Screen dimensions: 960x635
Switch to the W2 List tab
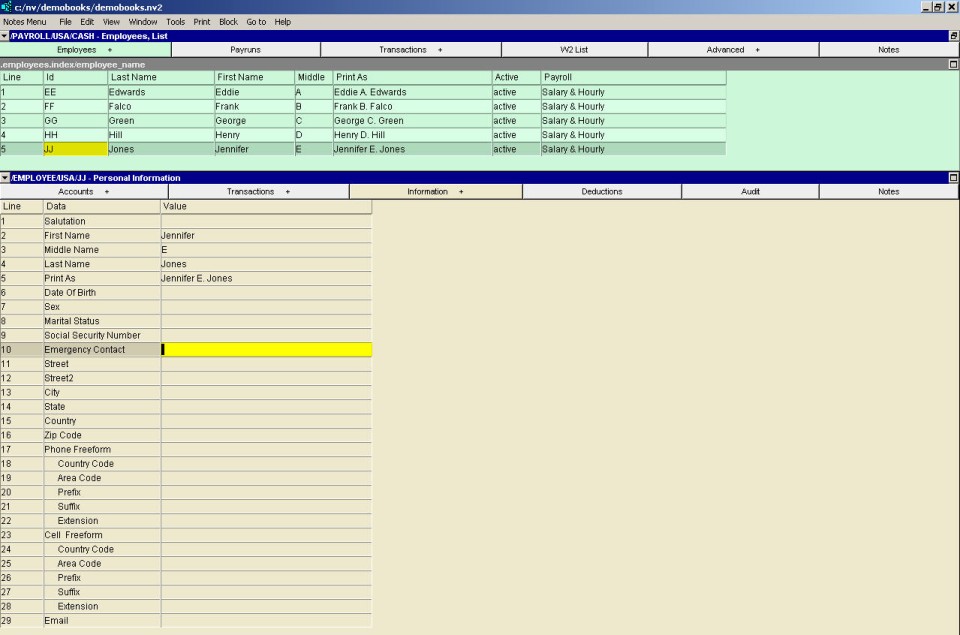574,49
